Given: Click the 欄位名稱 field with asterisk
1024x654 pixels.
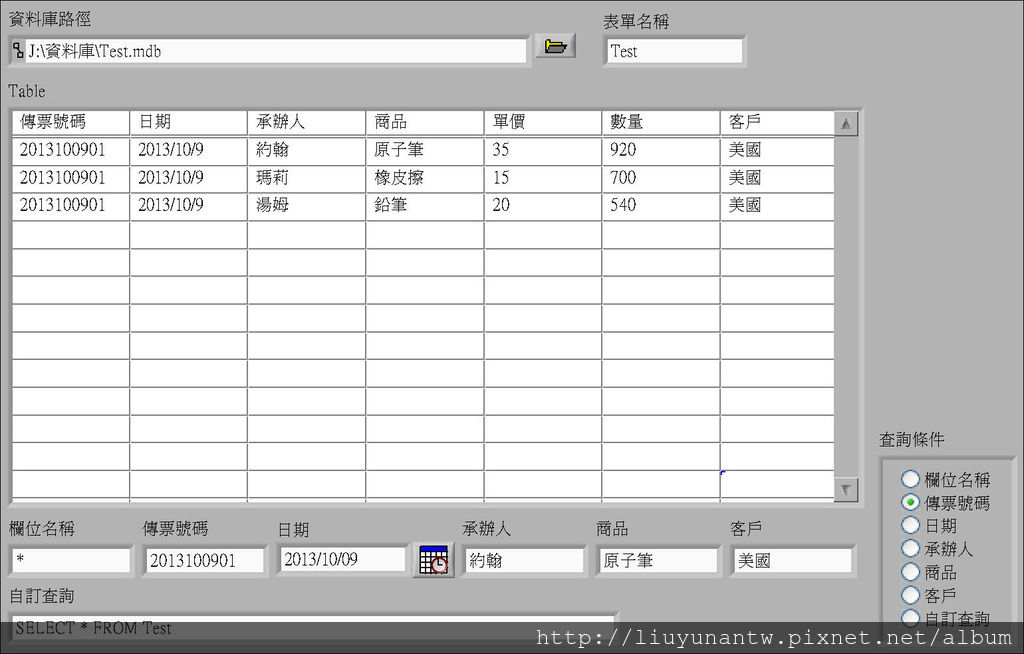Looking at the screenshot, I should [x=71, y=561].
